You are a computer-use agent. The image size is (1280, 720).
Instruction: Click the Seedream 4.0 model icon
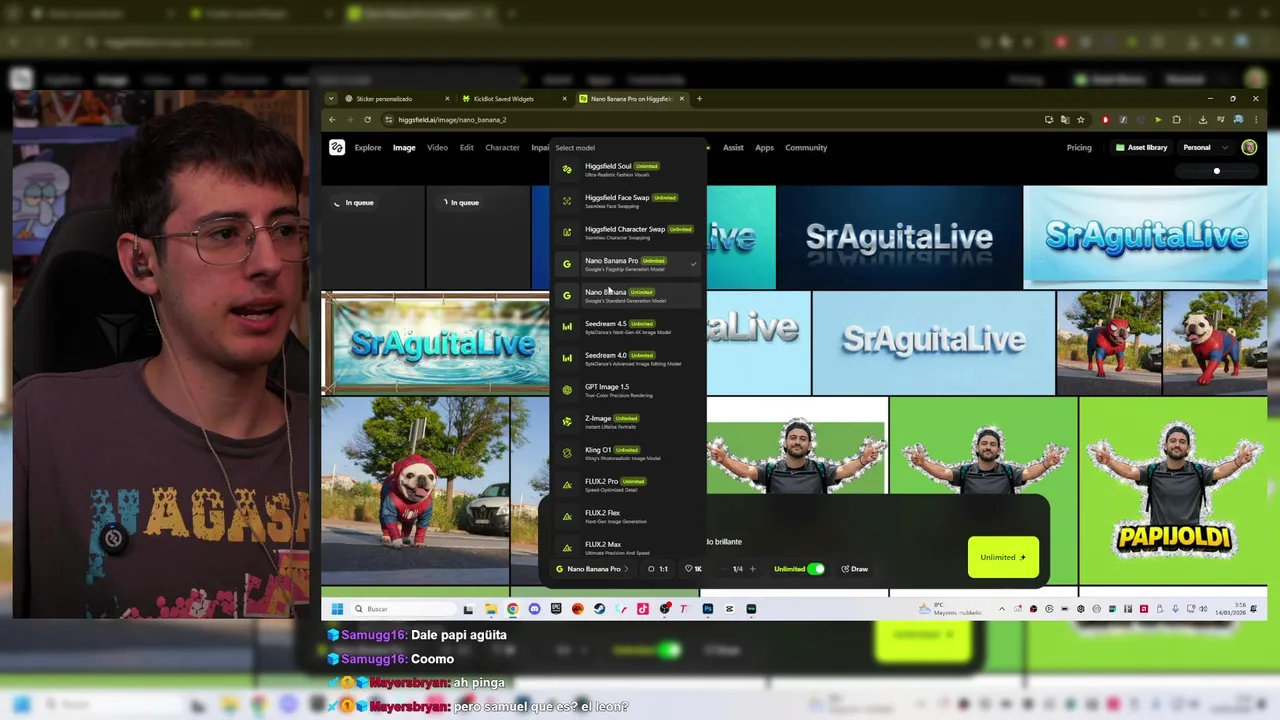[567, 358]
